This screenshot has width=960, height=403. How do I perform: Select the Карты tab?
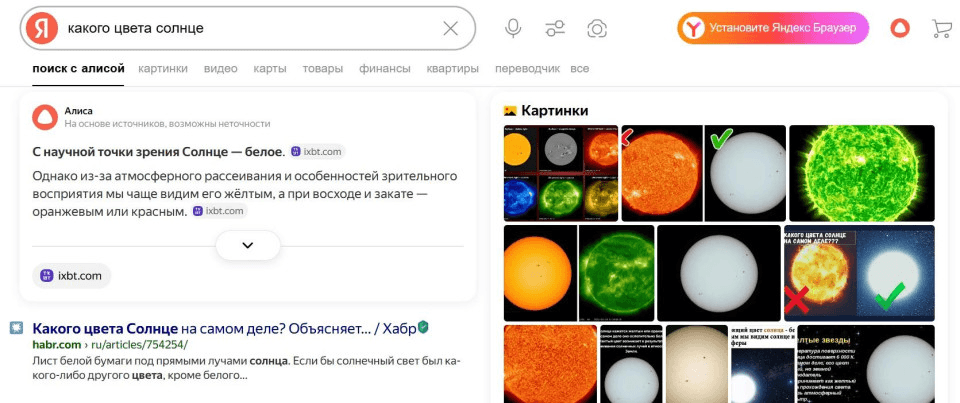(270, 69)
